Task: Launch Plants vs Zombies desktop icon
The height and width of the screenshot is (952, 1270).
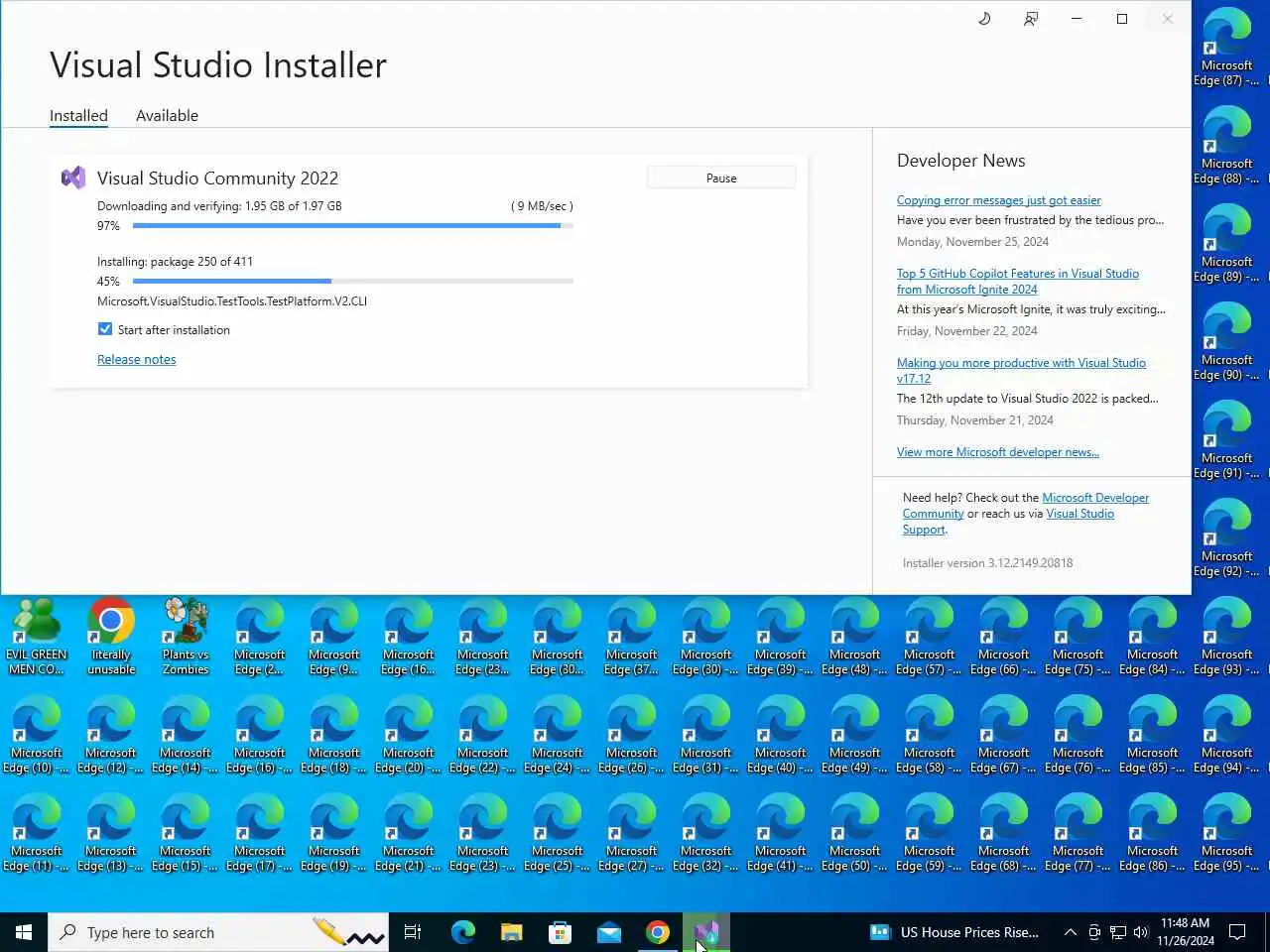Action: pyautogui.click(x=186, y=638)
